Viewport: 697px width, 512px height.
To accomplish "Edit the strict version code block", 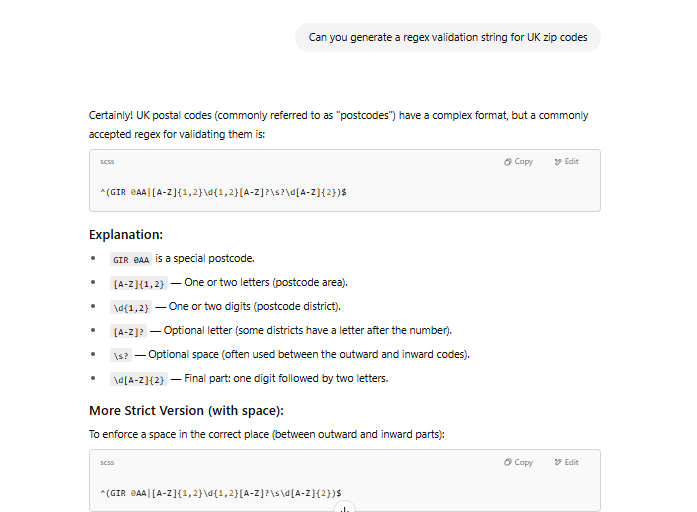I will pos(566,463).
